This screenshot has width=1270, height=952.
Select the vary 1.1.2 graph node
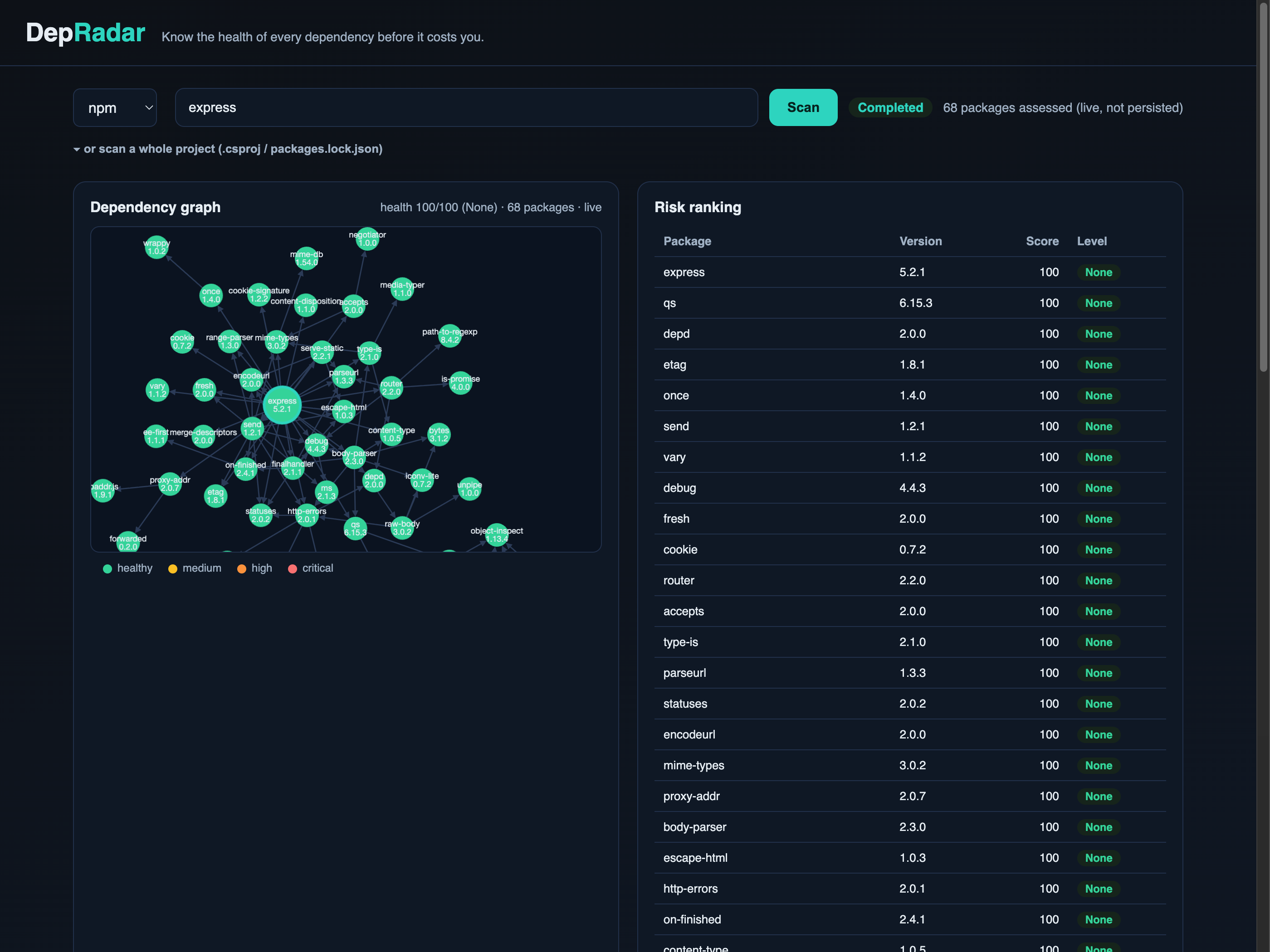[157, 390]
